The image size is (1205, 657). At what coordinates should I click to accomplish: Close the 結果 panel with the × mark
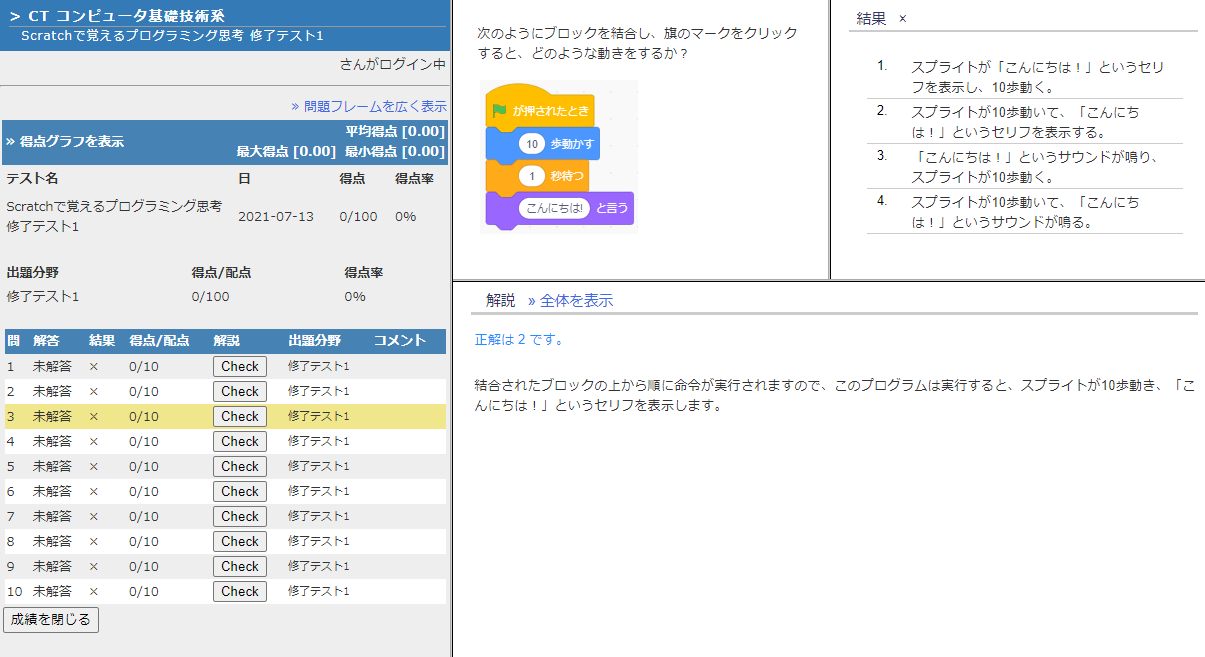pyautogui.click(x=902, y=18)
